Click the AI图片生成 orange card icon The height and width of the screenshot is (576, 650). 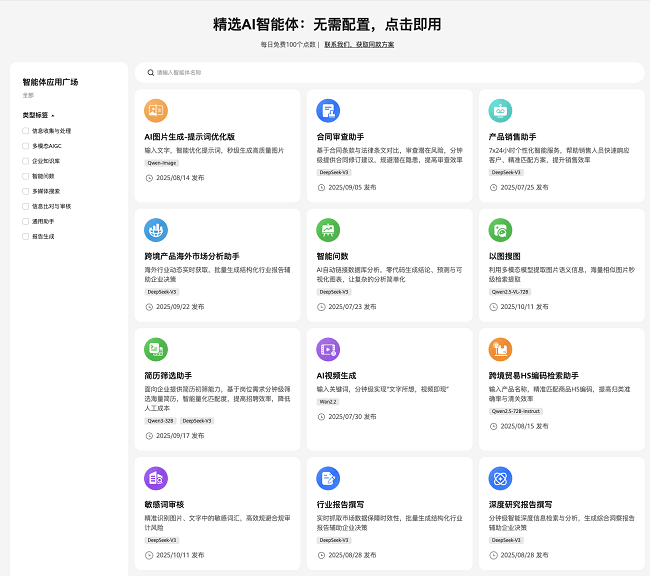[156, 111]
